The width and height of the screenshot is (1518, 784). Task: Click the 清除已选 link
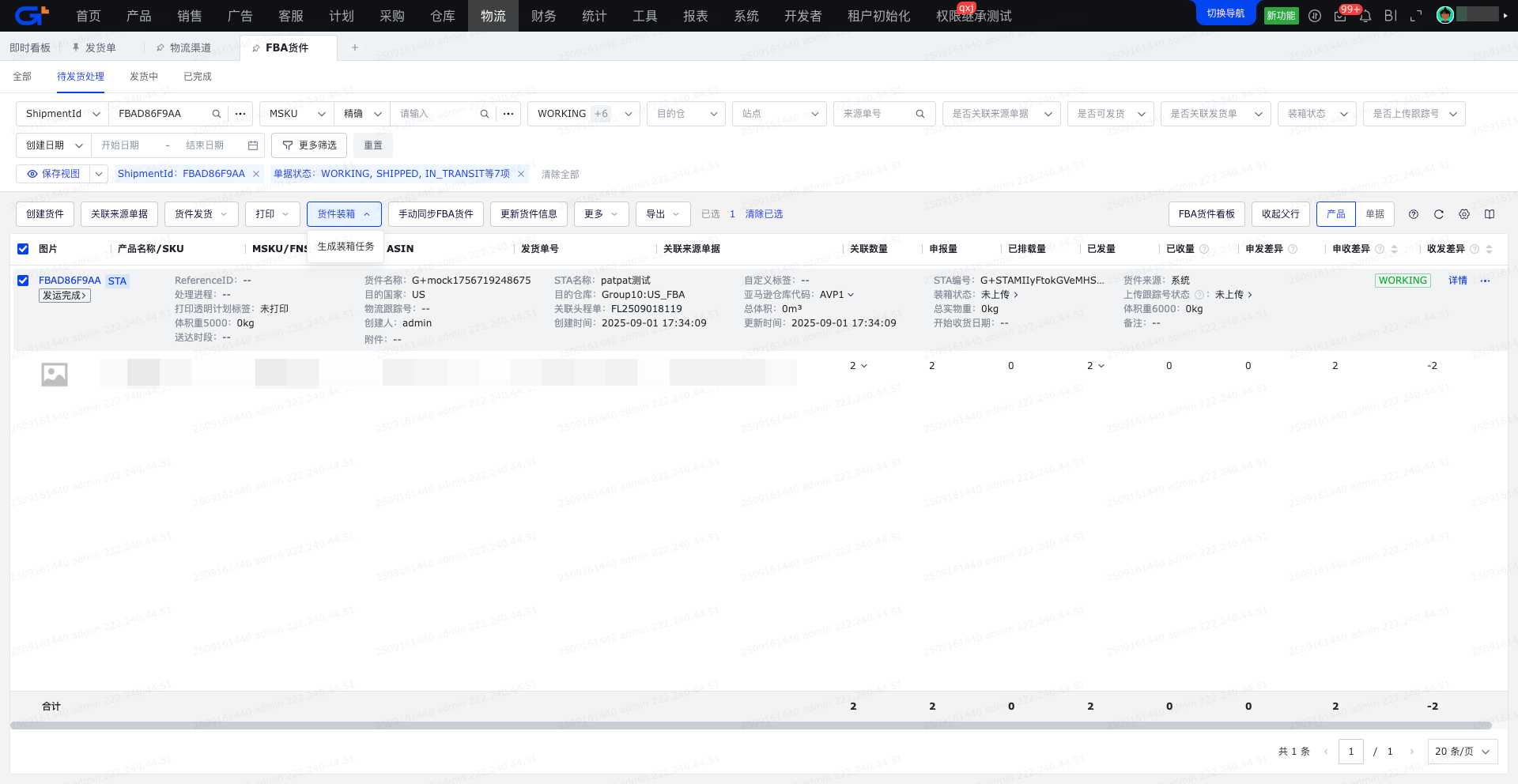click(764, 214)
